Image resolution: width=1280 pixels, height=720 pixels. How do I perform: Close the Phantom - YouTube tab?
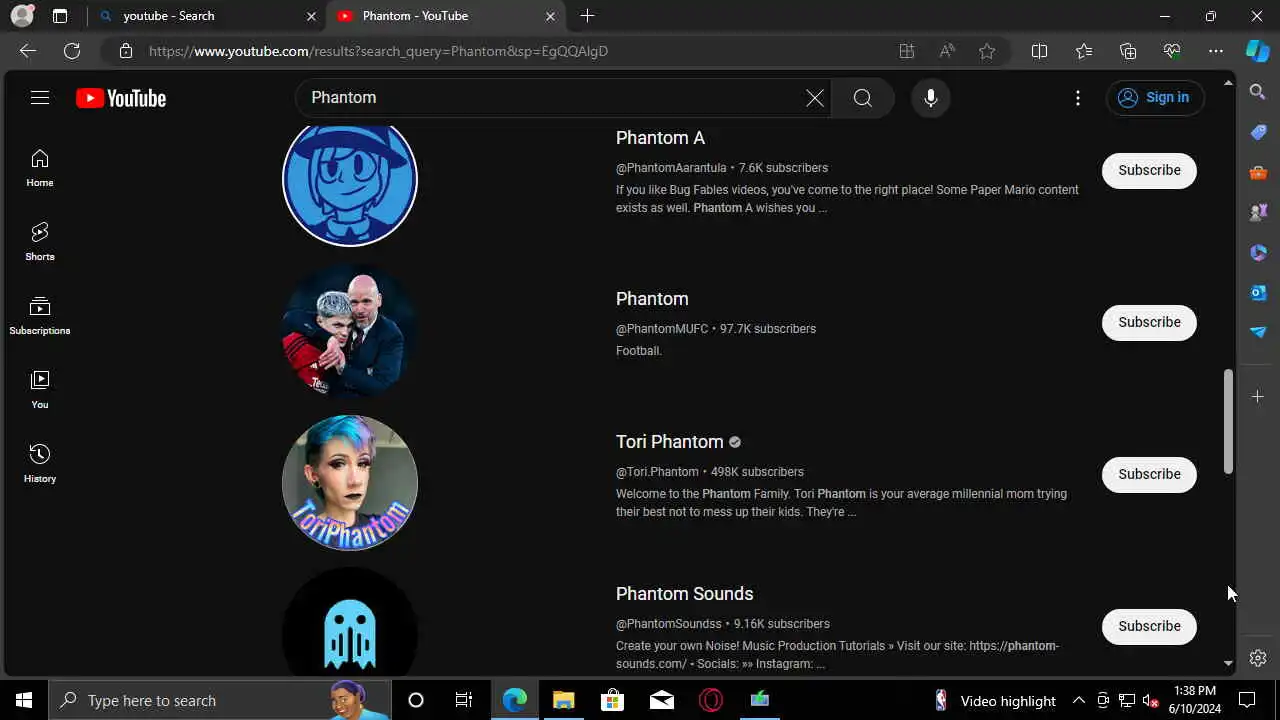550,16
